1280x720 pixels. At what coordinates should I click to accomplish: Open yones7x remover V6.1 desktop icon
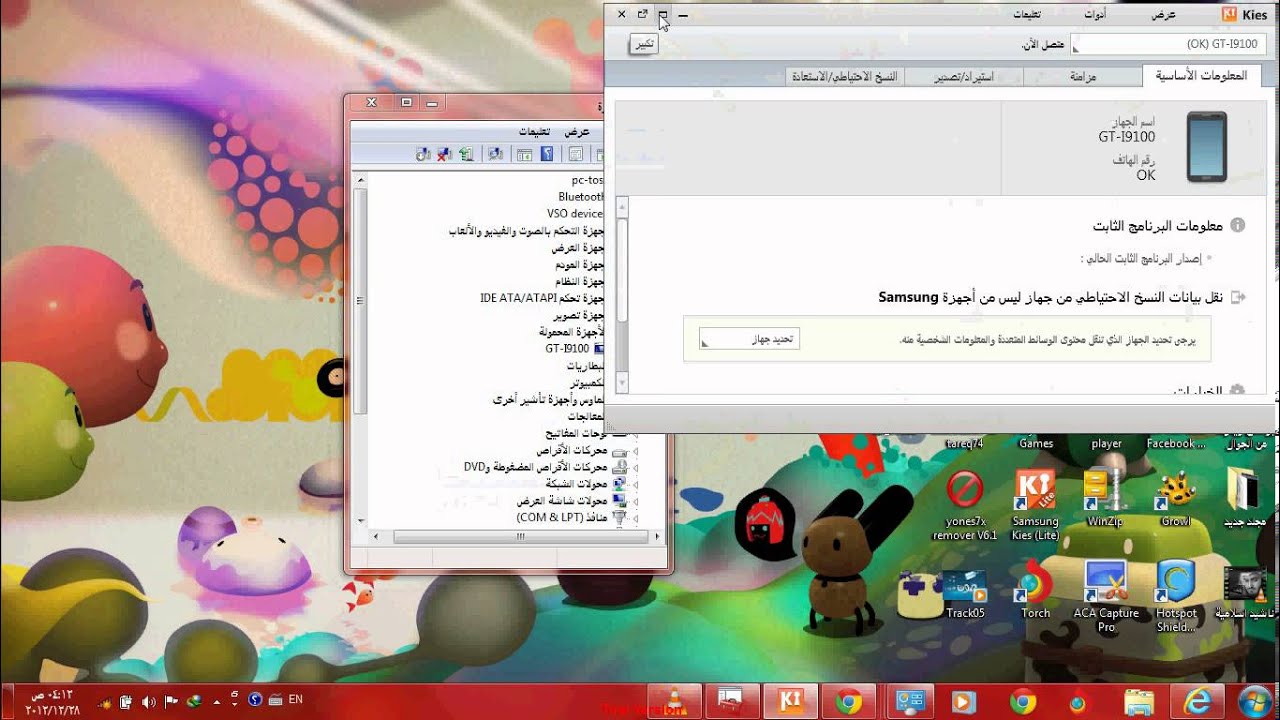[x=965, y=505]
